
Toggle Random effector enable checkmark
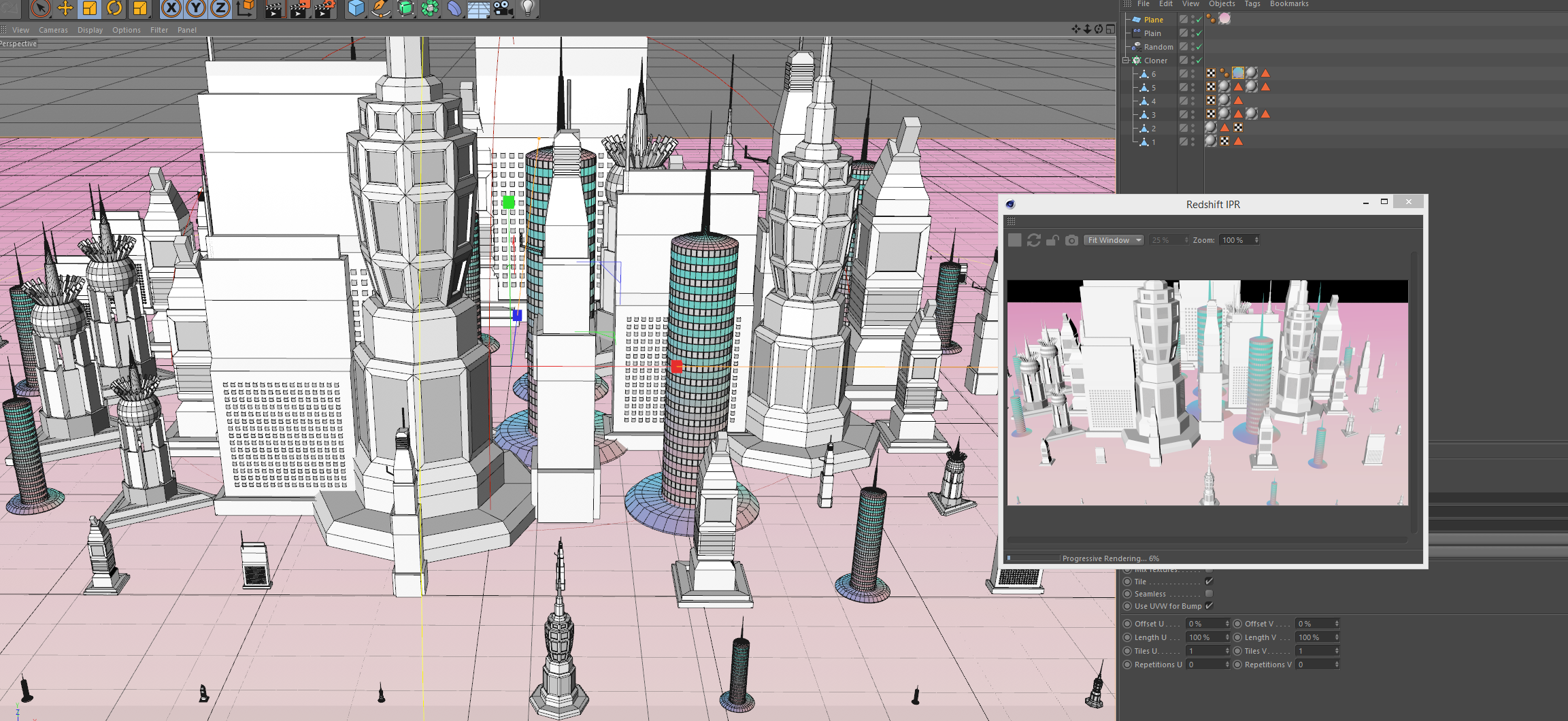(x=1199, y=47)
